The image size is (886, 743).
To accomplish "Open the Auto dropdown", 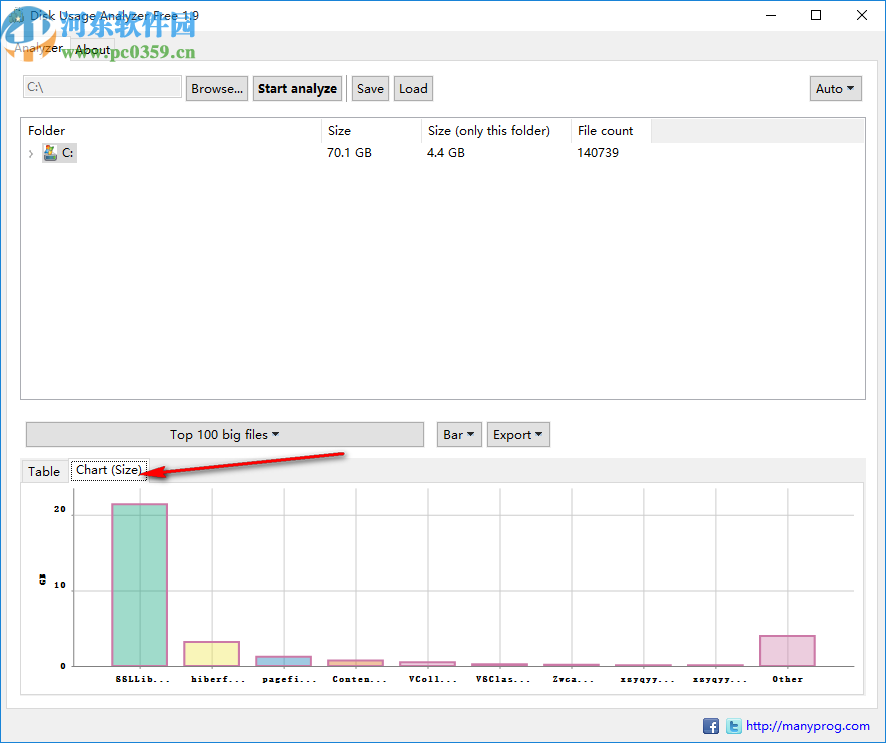I will pos(835,88).
